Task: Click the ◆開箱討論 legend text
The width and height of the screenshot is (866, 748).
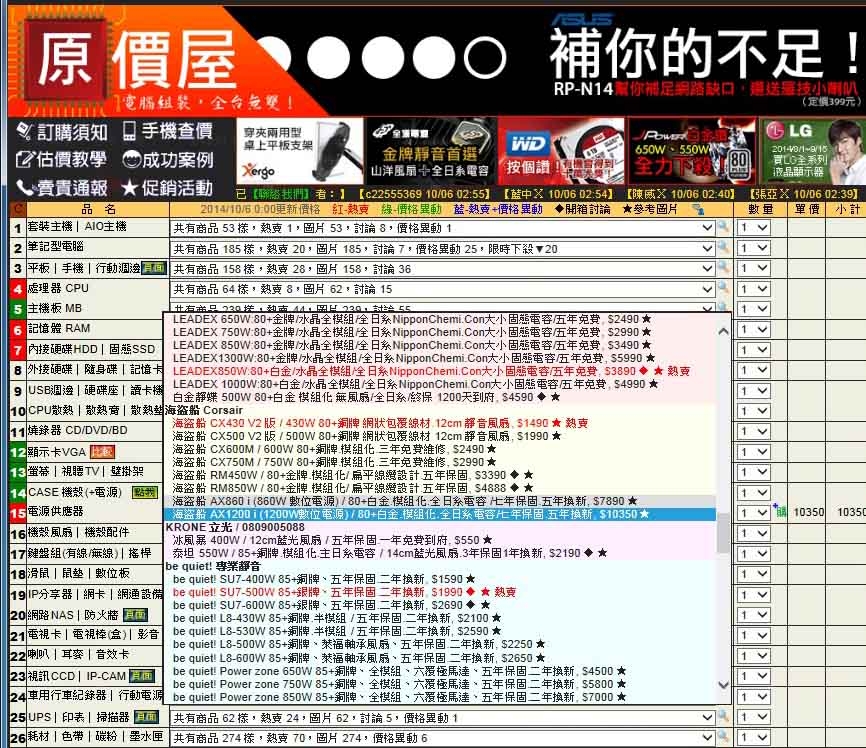Action: pyautogui.click(x=582, y=209)
